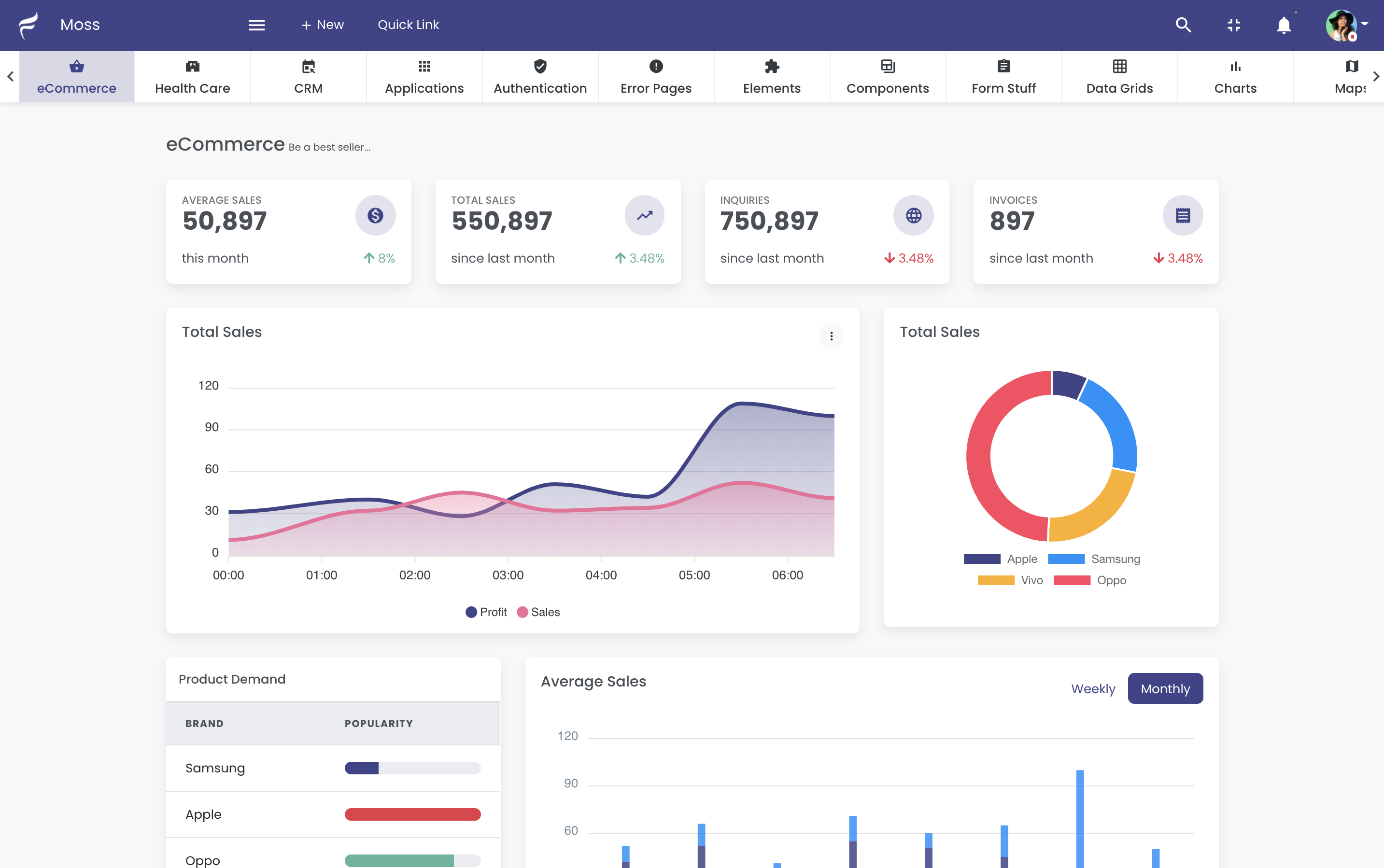Image resolution: width=1384 pixels, height=868 pixels.
Task: Click the 750,897 inquiries value
Action: pos(770,221)
